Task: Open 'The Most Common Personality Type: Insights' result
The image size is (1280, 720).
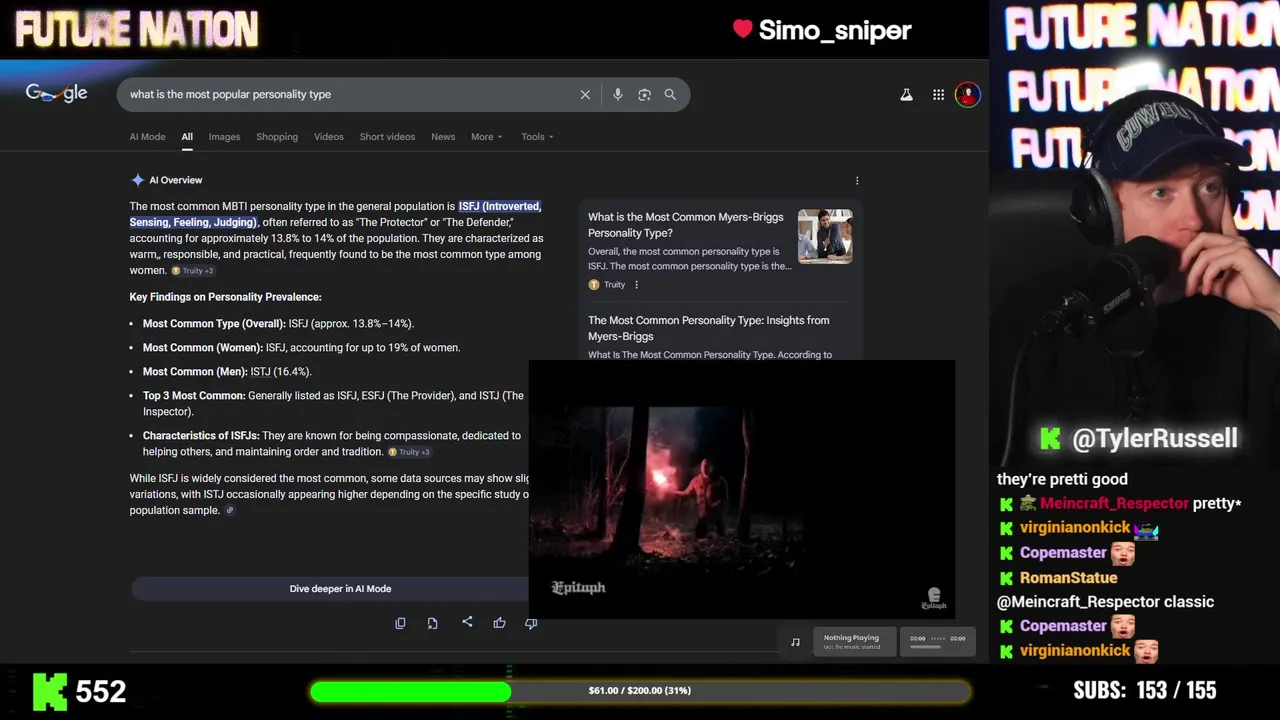Action: pyautogui.click(x=708, y=328)
